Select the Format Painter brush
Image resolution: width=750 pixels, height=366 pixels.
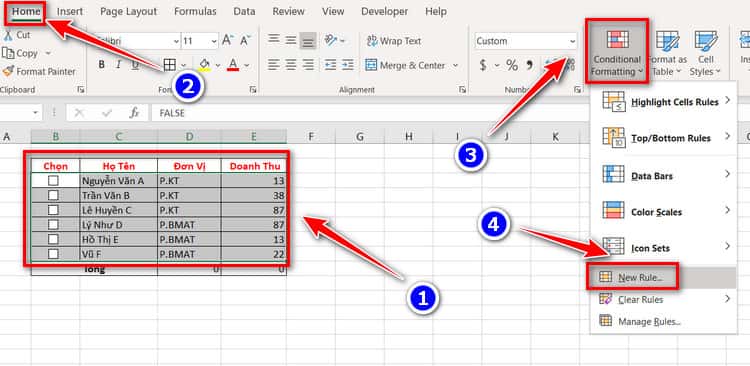(8, 71)
